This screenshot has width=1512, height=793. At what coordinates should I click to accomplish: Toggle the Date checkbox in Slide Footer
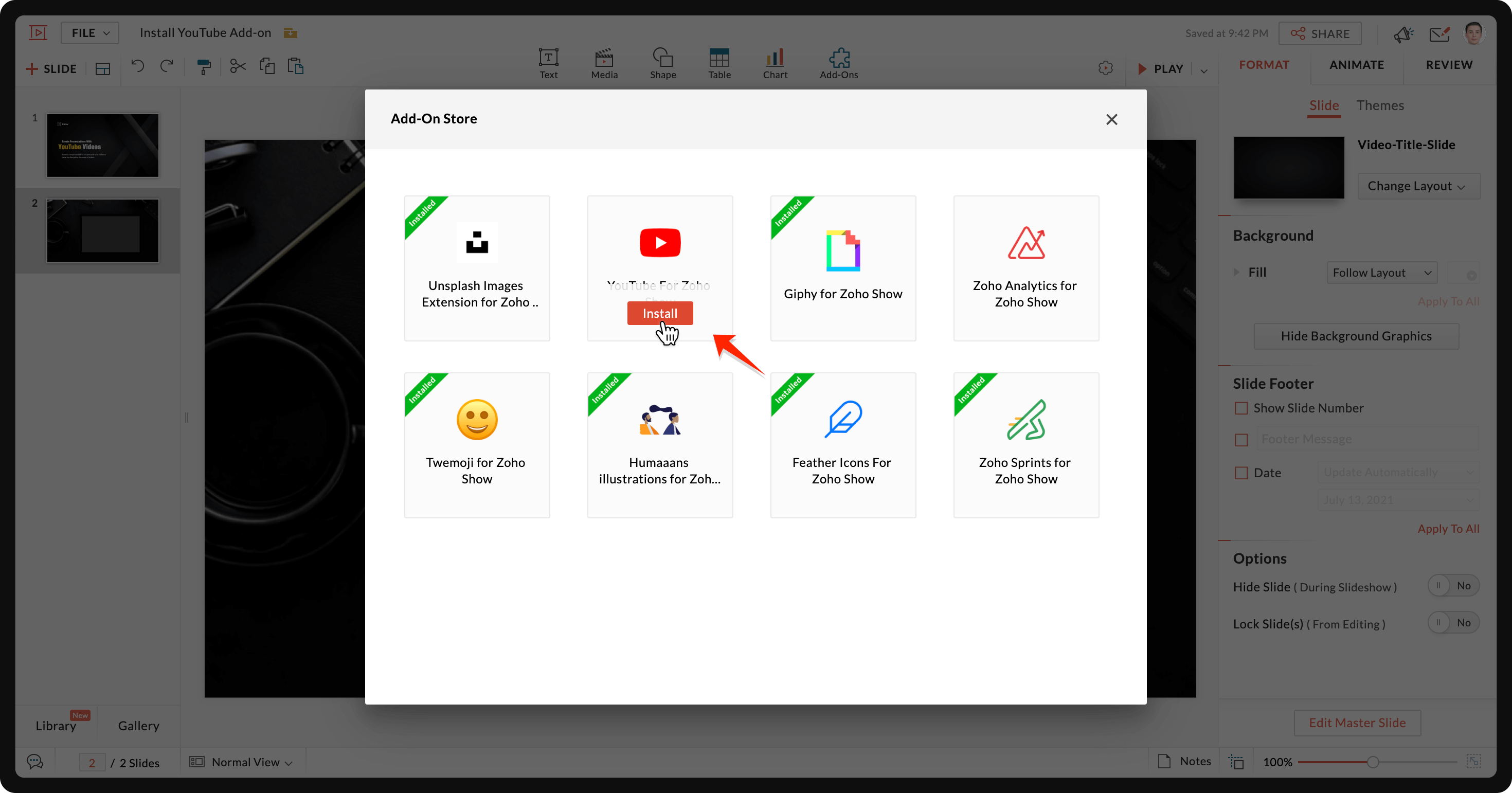(1241, 472)
